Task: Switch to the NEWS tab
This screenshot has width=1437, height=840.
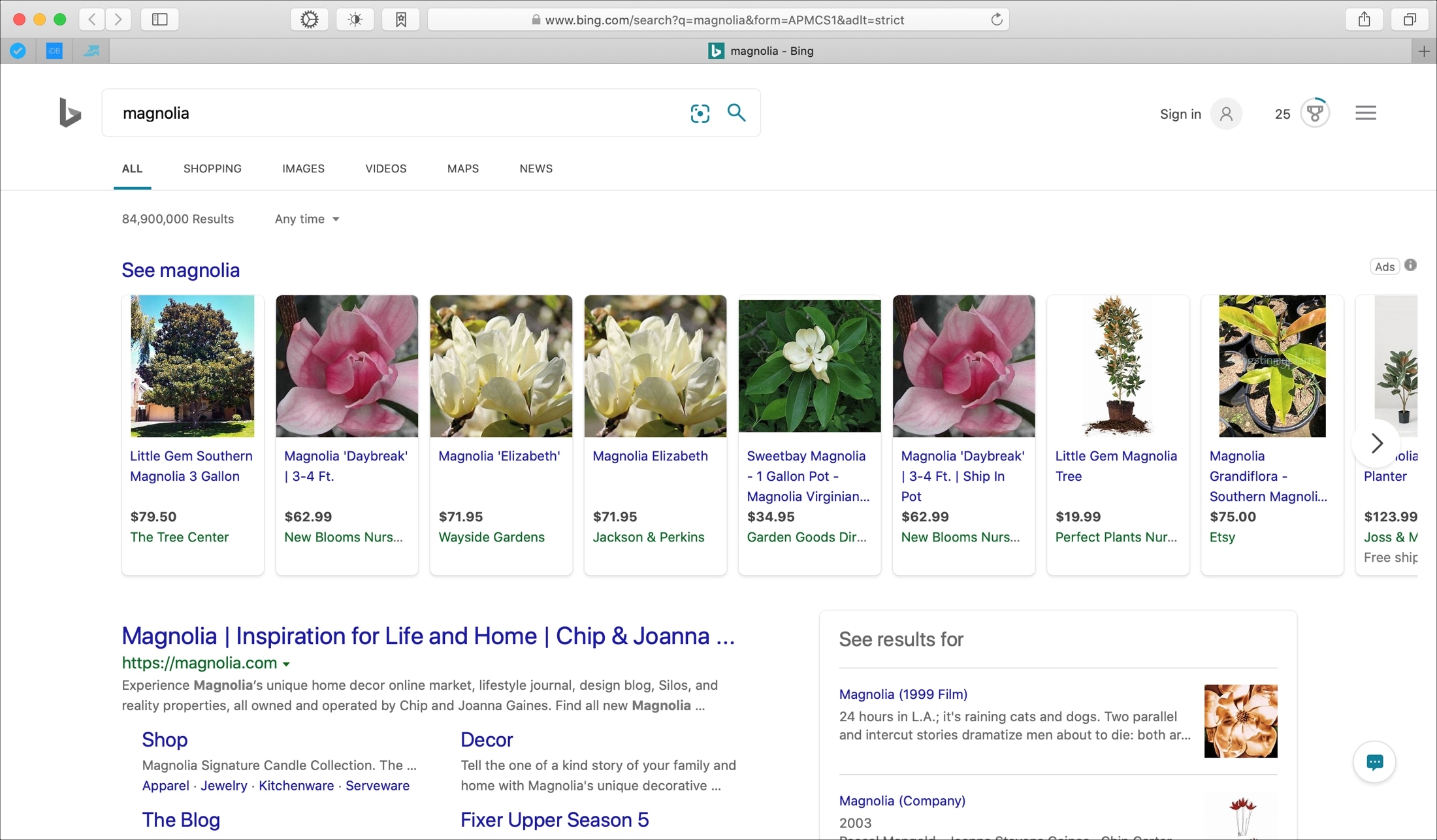Action: click(536, 169)
